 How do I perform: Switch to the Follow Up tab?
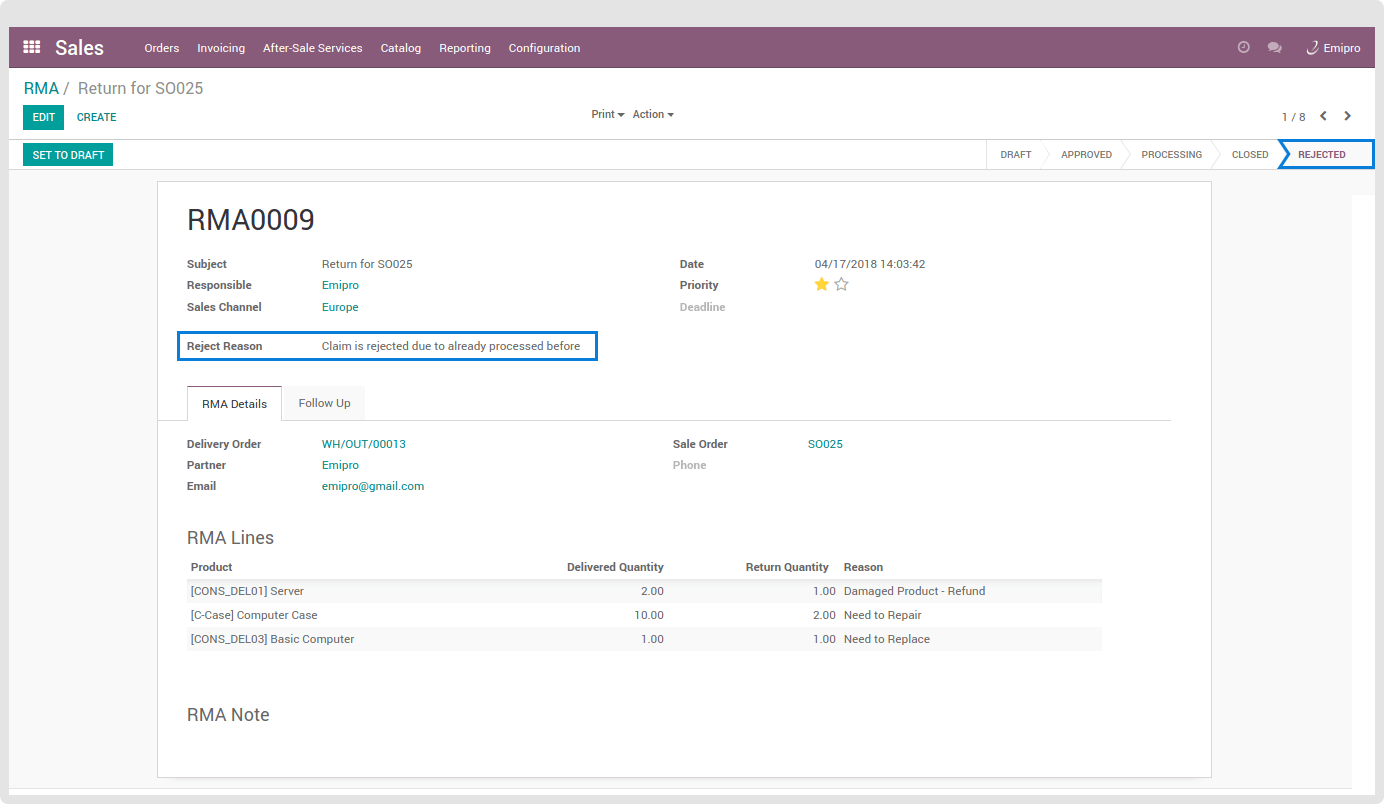click(x=324, y=403)
